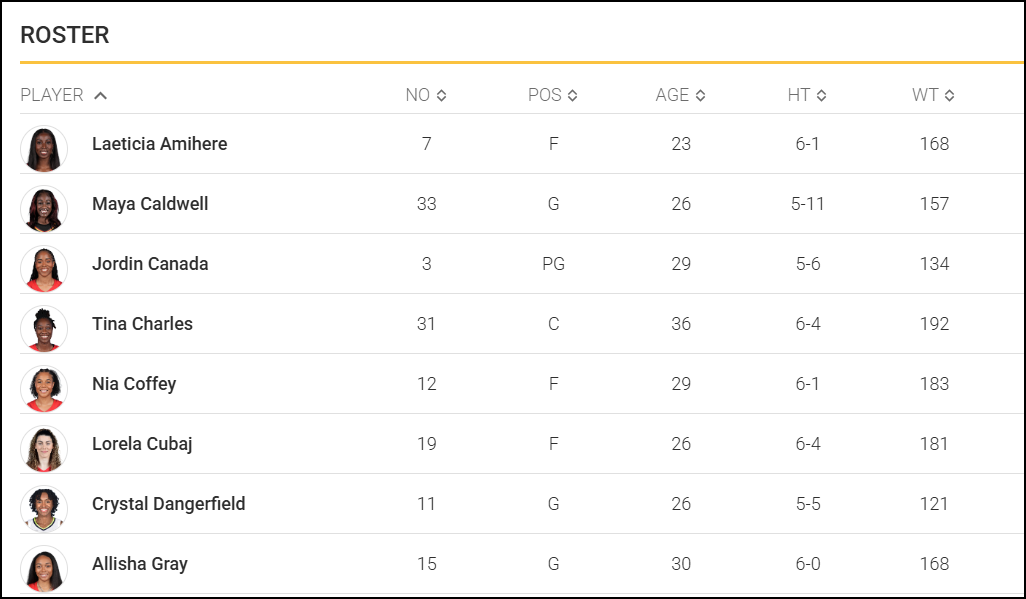
Task: Sort roster by the NO column arrows
Action: point(442,96)
